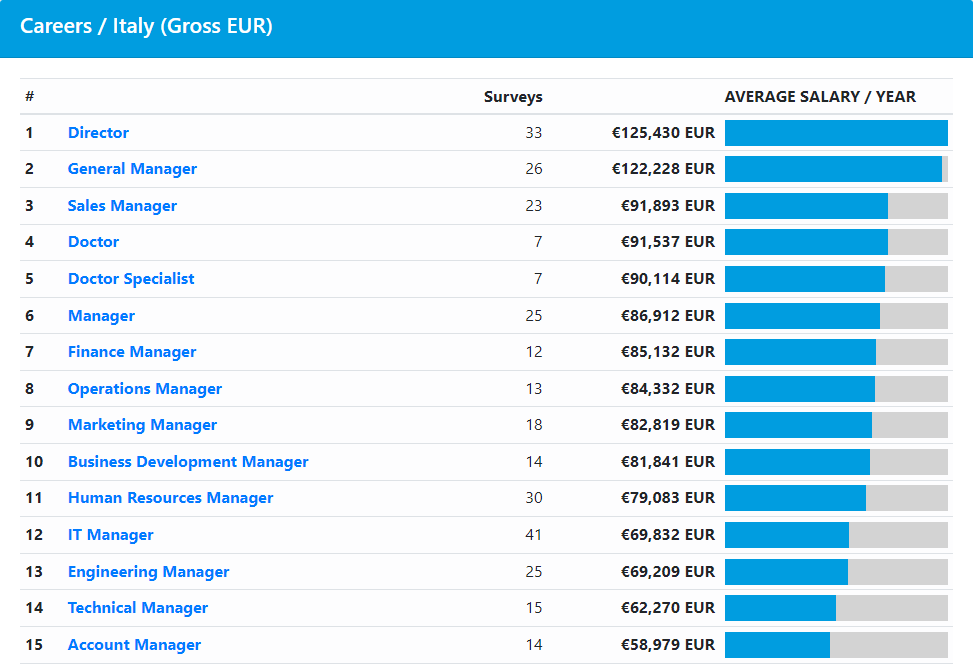The height and width of the screenshot is (664, 973).
Task: Open the Doctor Specialist link
Action: click(x=131, y=279)
